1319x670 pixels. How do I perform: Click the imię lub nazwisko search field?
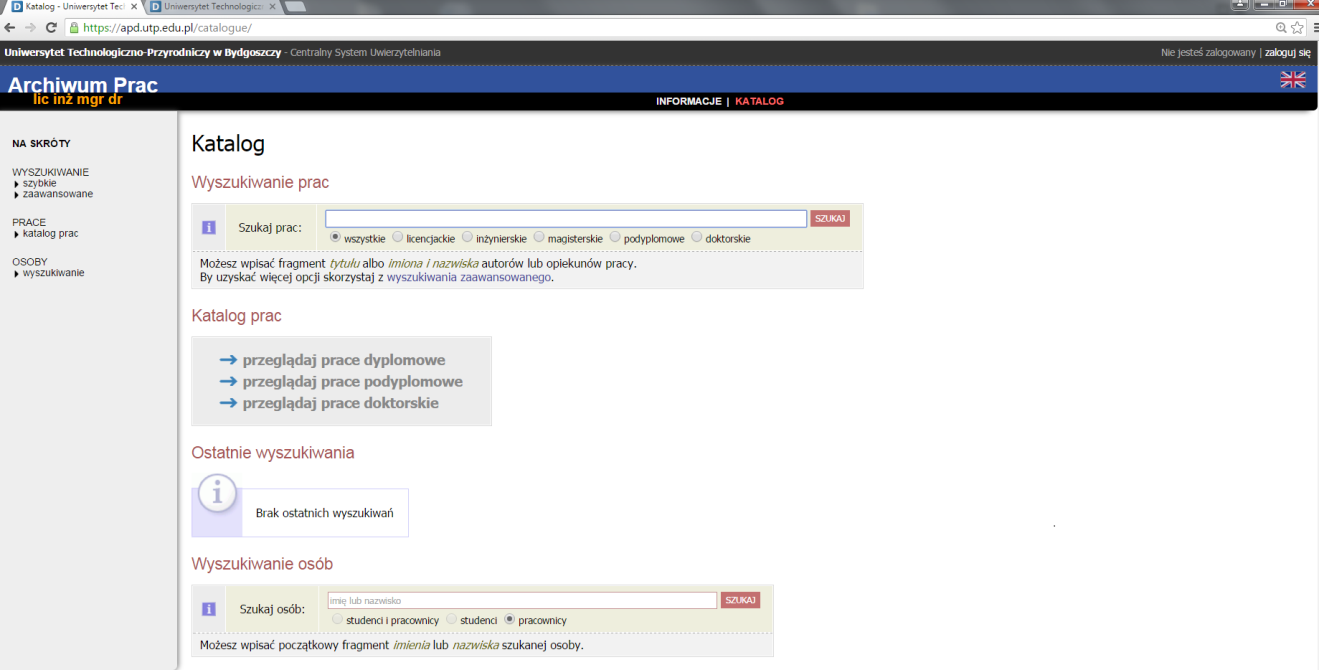click(522, 600)
